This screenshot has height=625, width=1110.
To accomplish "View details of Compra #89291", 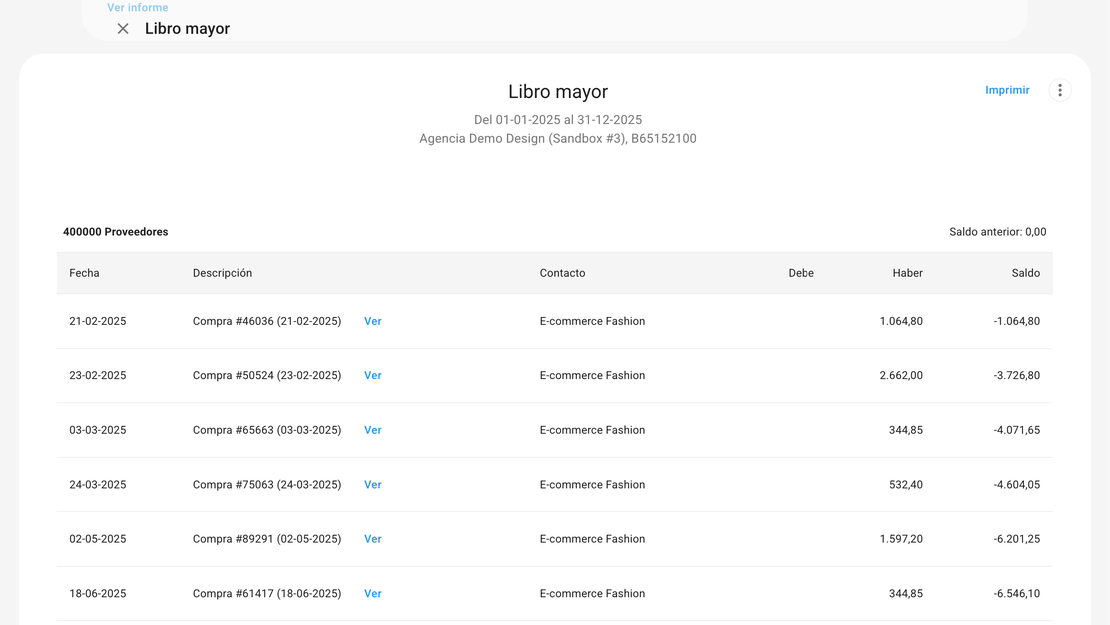I will coord(373,539).
